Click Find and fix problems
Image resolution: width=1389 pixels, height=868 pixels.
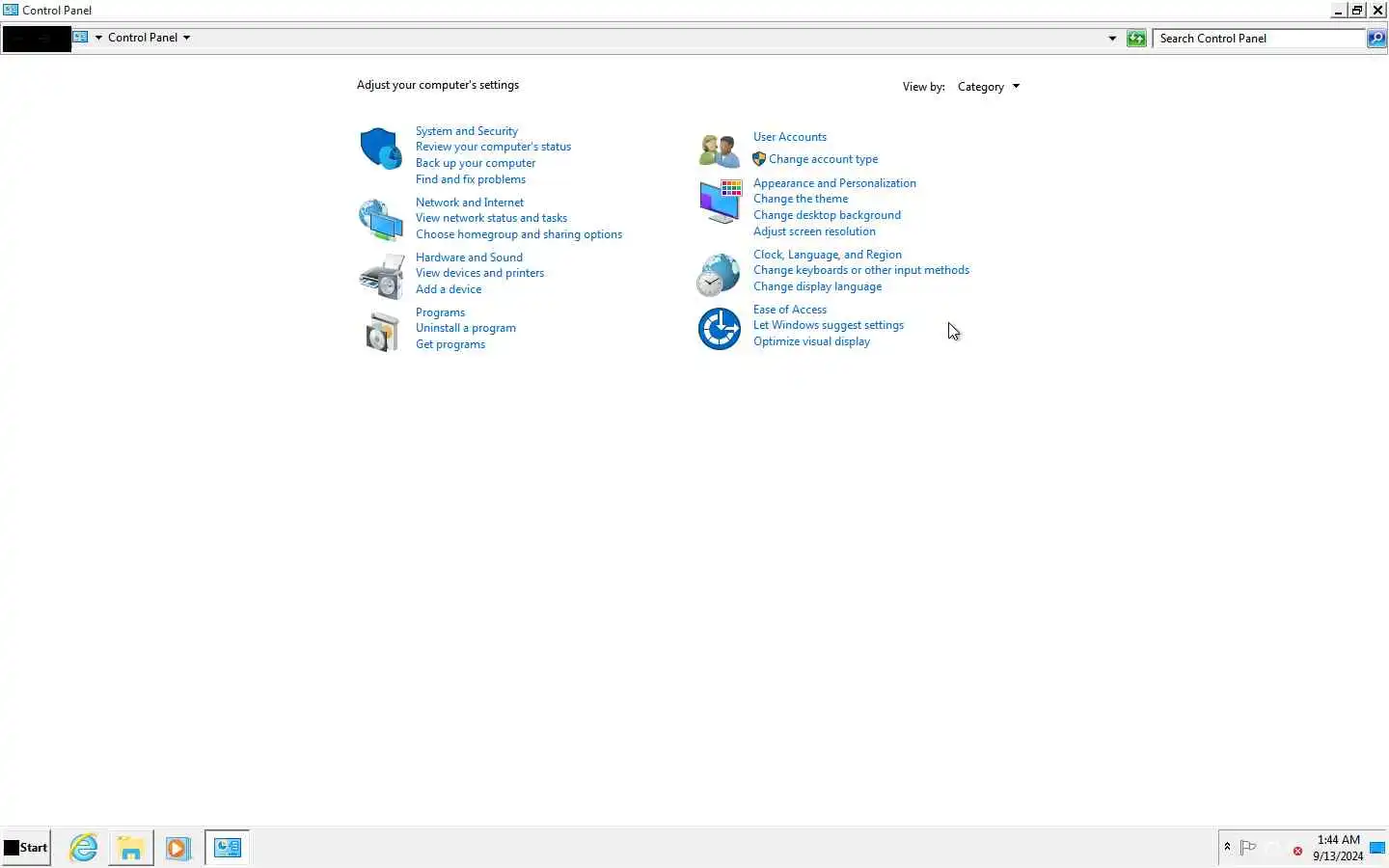(471, 179)
